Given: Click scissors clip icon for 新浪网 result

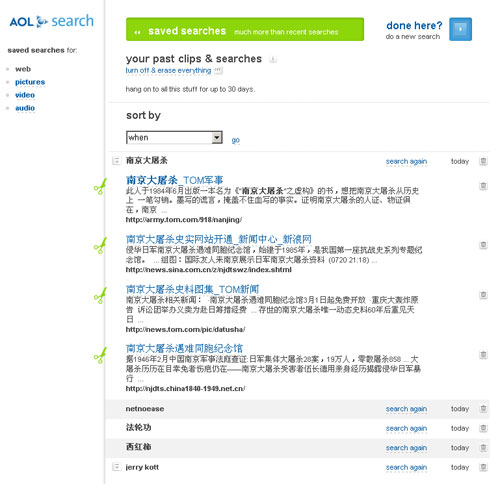Looking at the screenshot, I should tap(100, 246).
